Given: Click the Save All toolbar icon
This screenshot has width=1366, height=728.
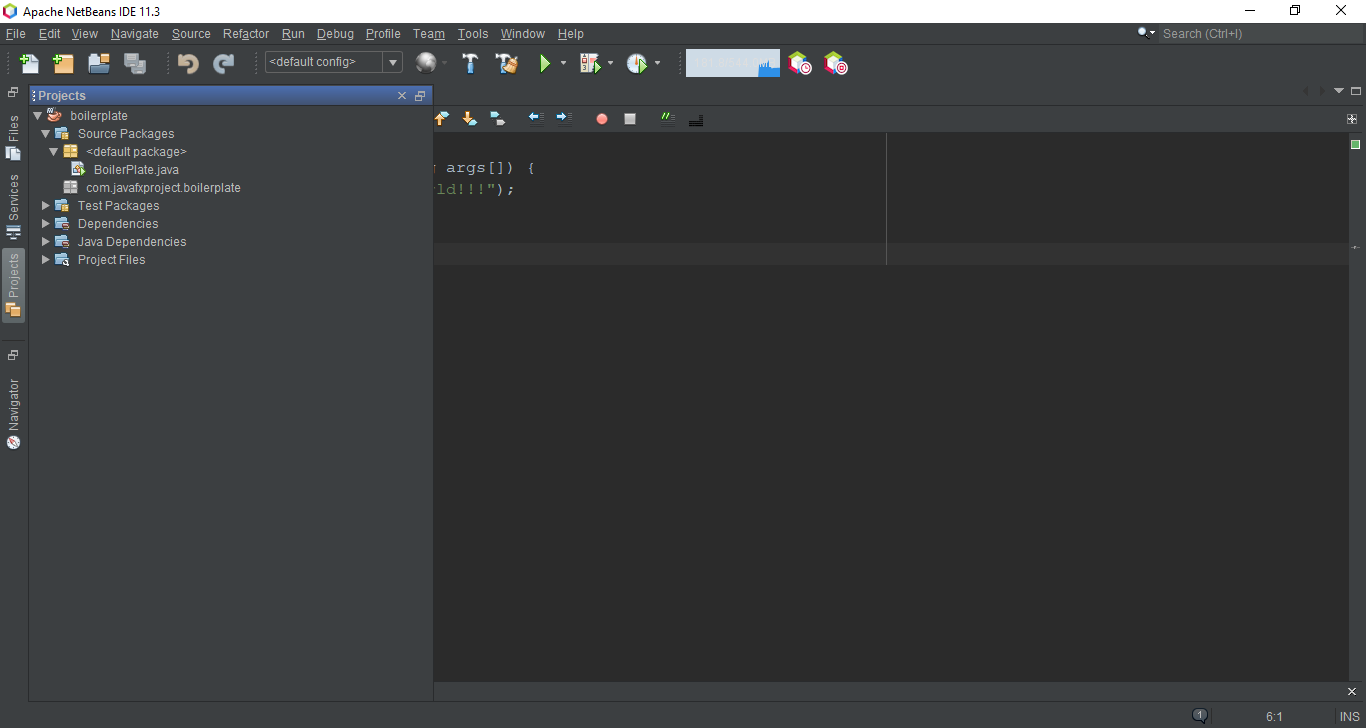Looking at the screenshot, I should pyautogui.click(x=135, y=63).
